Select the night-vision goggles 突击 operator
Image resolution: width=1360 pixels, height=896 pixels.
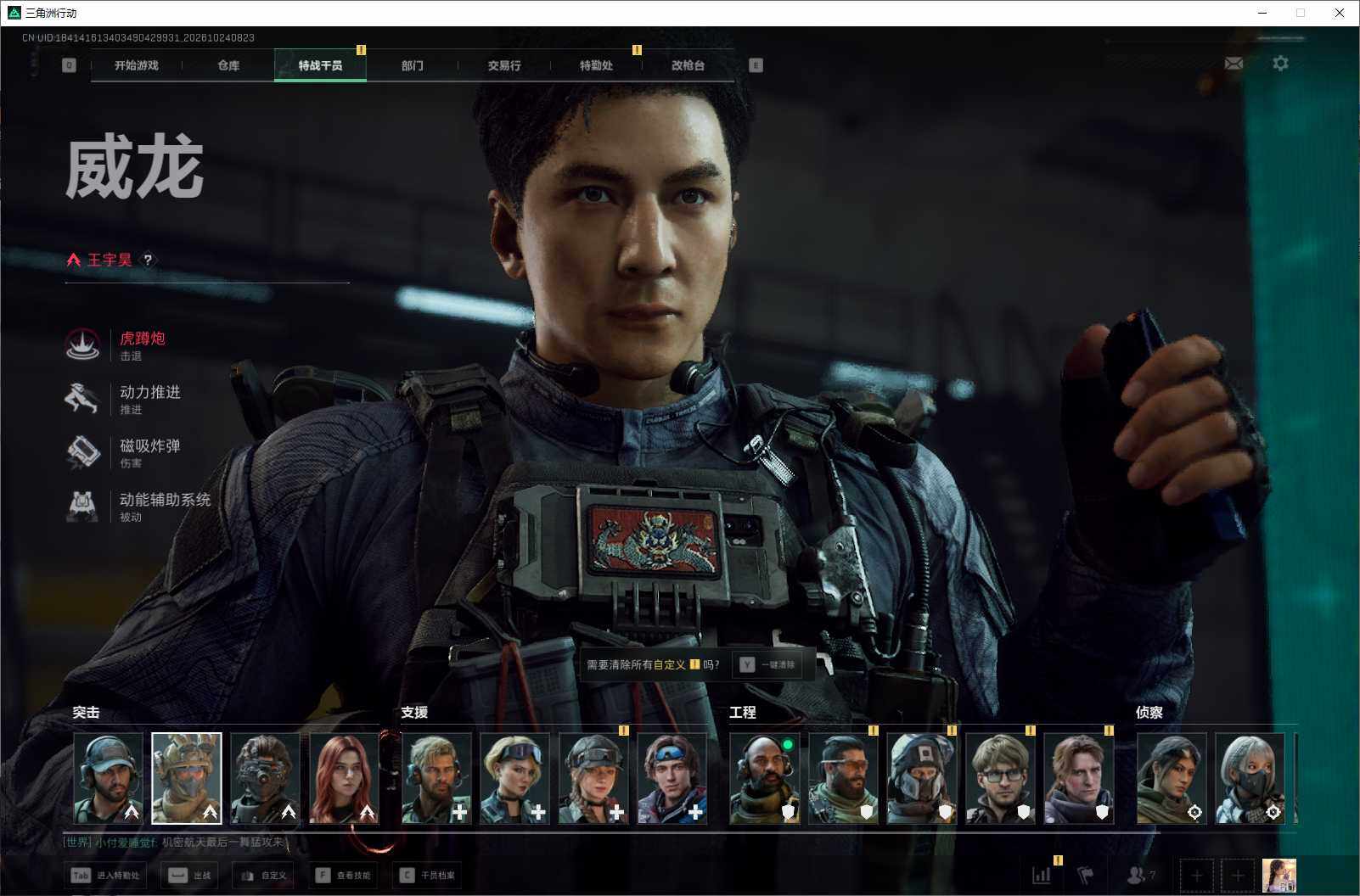[x=265, y=778]
